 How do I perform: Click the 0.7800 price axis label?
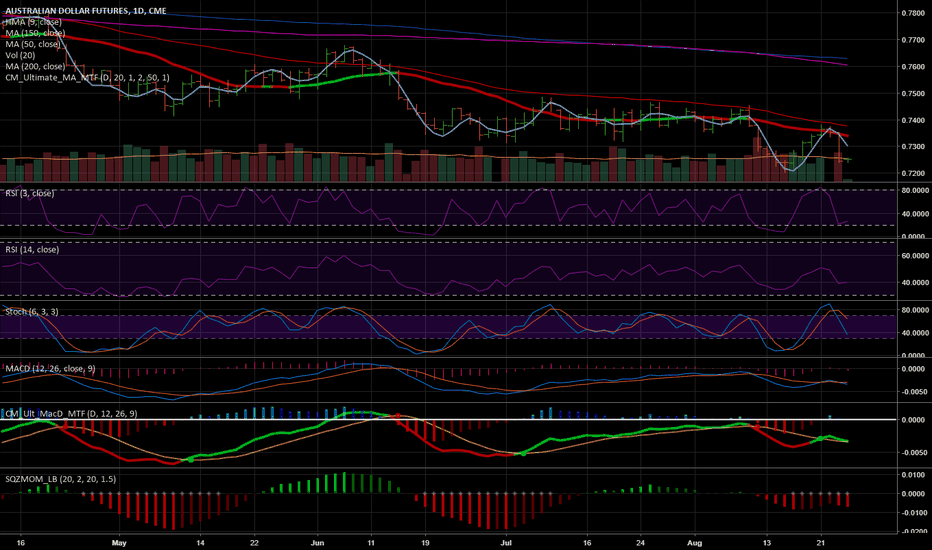click(x=913, y=13)
